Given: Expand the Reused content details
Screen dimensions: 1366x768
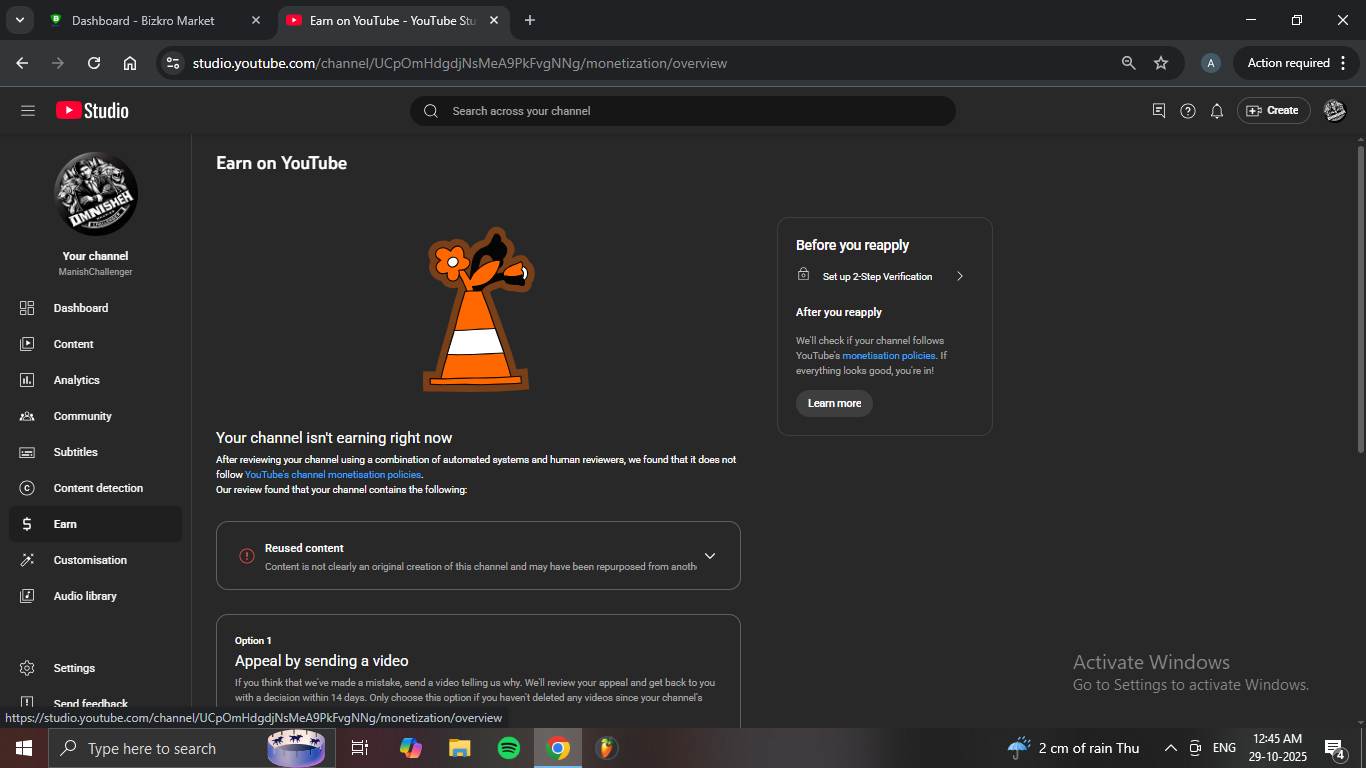Looking at the screenshot, I should [x=710, y=556].
